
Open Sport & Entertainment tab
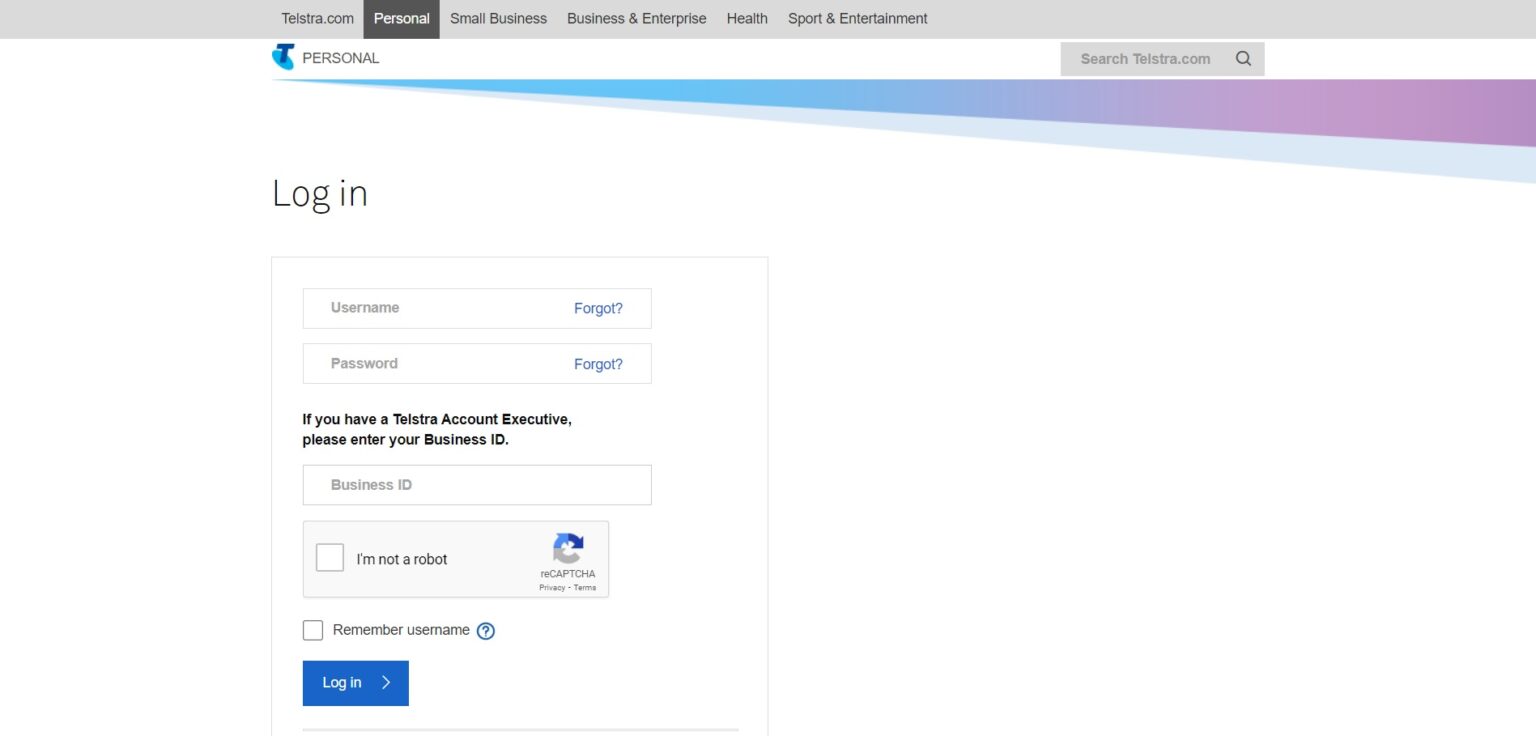coord(857,19)
